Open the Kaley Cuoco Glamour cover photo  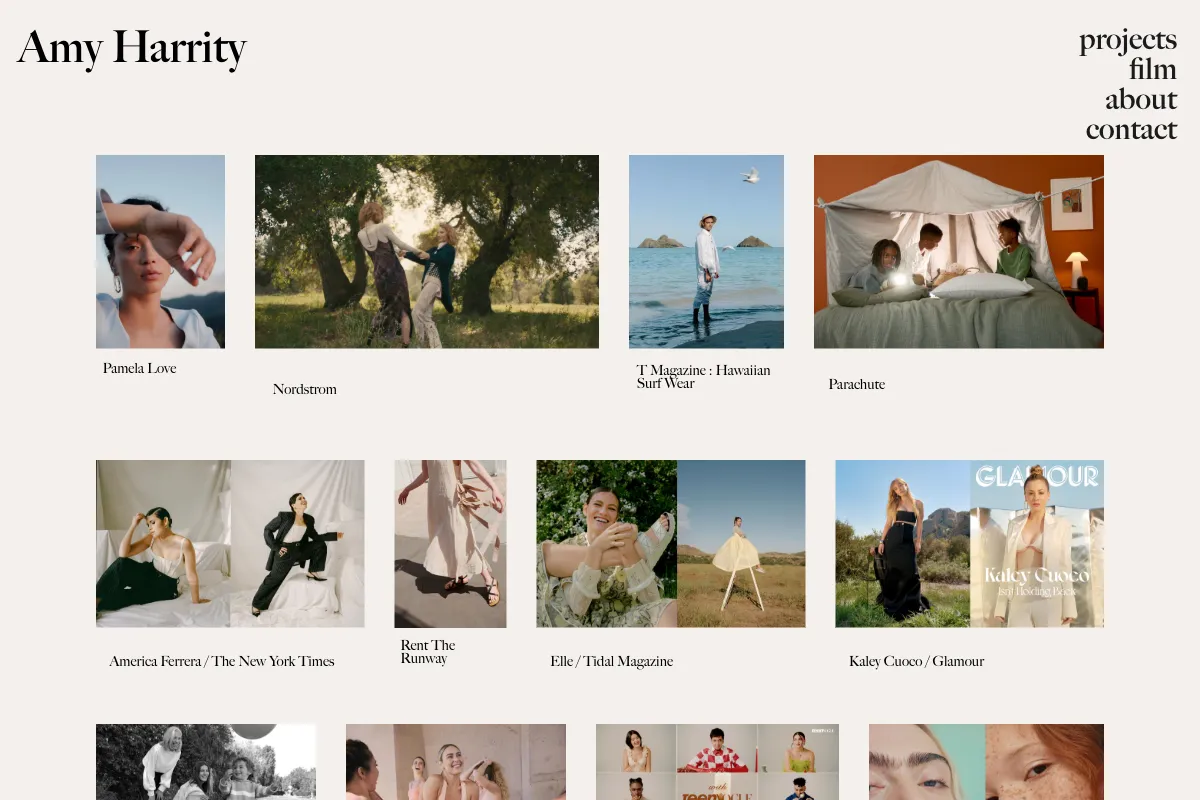[970, 543]
